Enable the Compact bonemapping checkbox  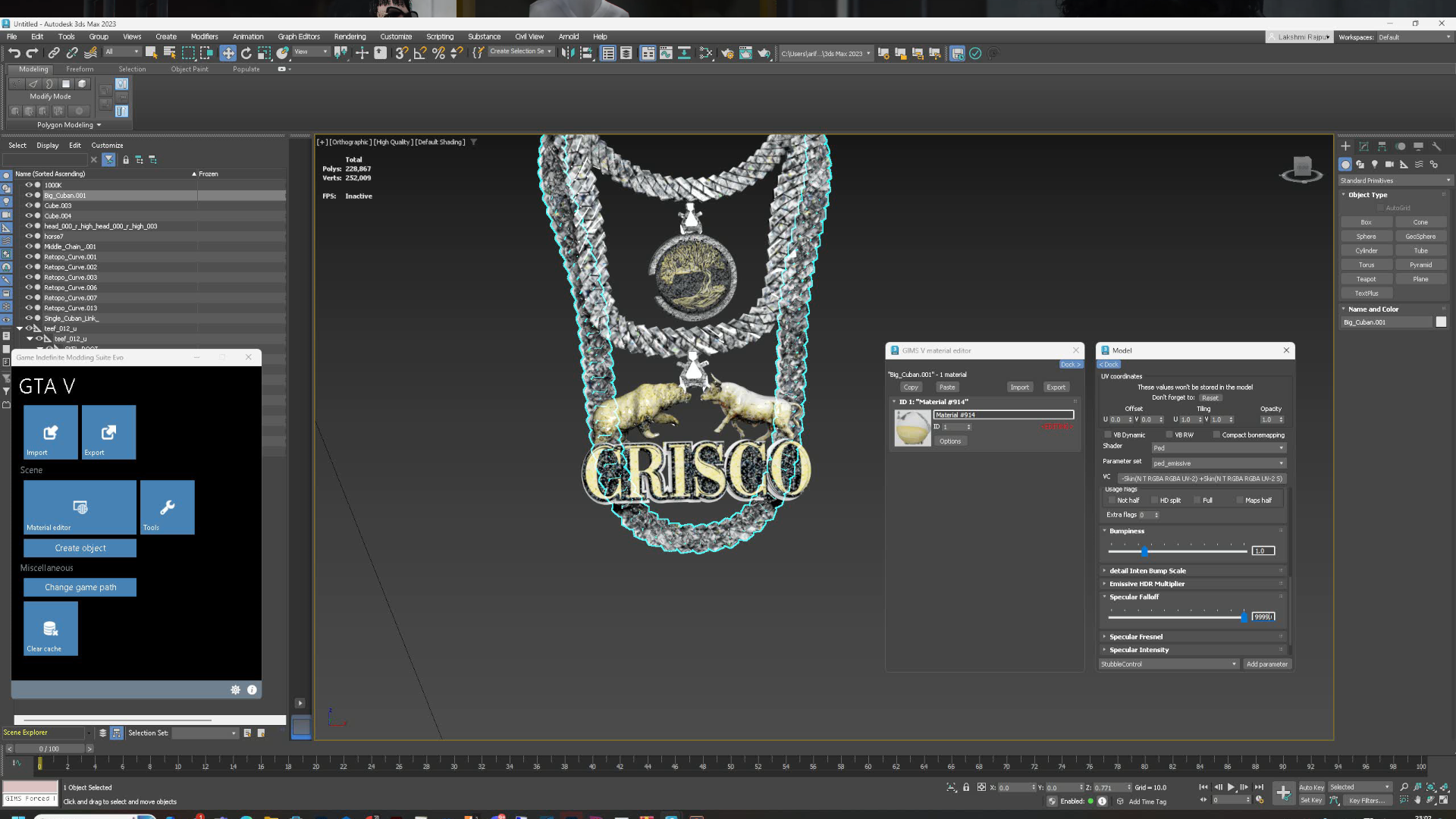point(1216,435)
